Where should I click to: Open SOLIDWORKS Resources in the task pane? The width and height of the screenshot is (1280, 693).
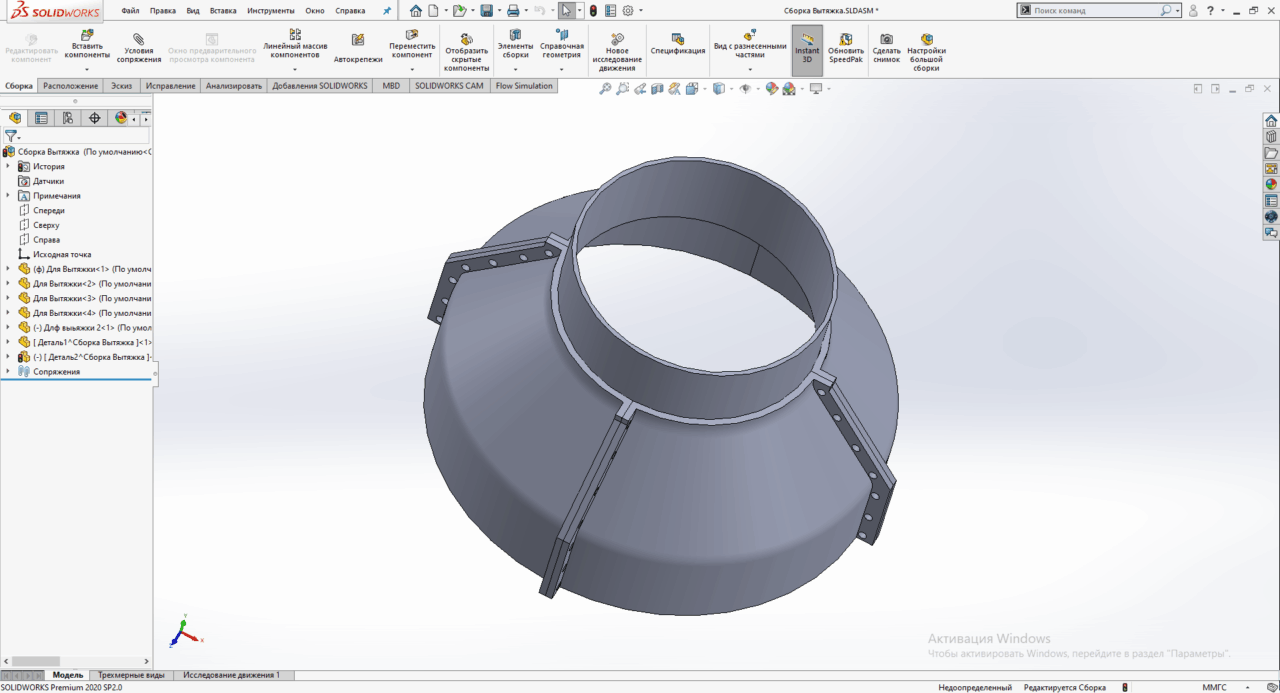pos(1271,120)
